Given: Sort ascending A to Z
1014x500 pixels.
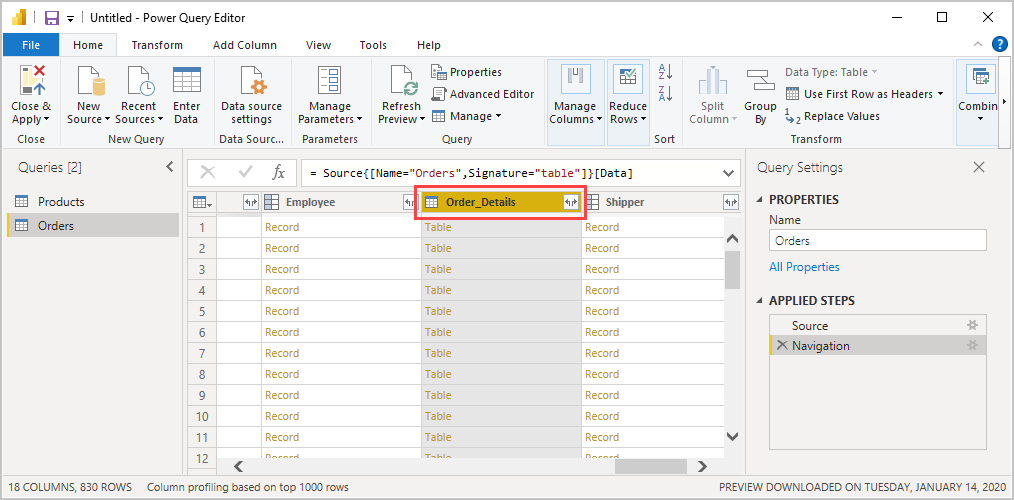Looking at the screenshot, I should [665, 71].
